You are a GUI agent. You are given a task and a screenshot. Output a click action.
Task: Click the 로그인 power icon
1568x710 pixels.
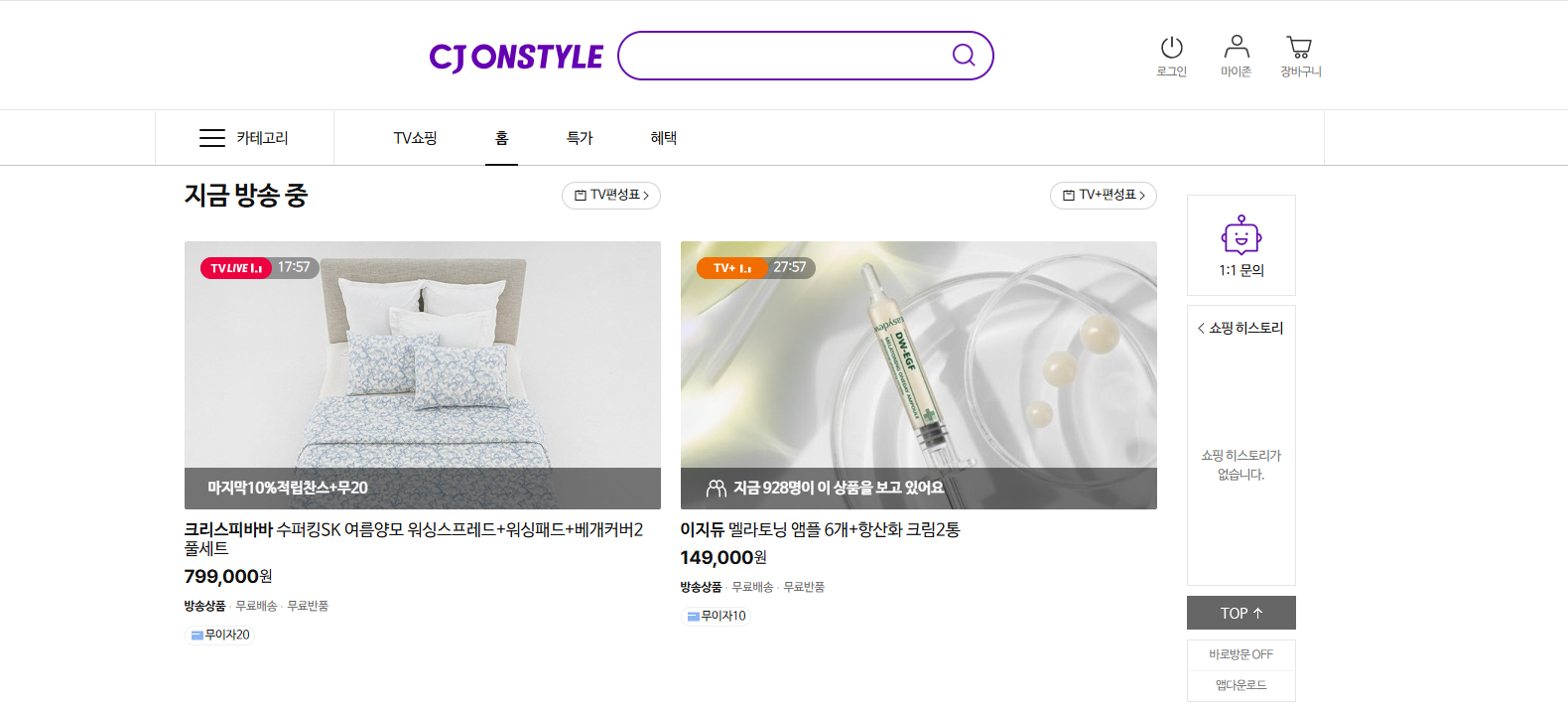tap(1172, 47)
